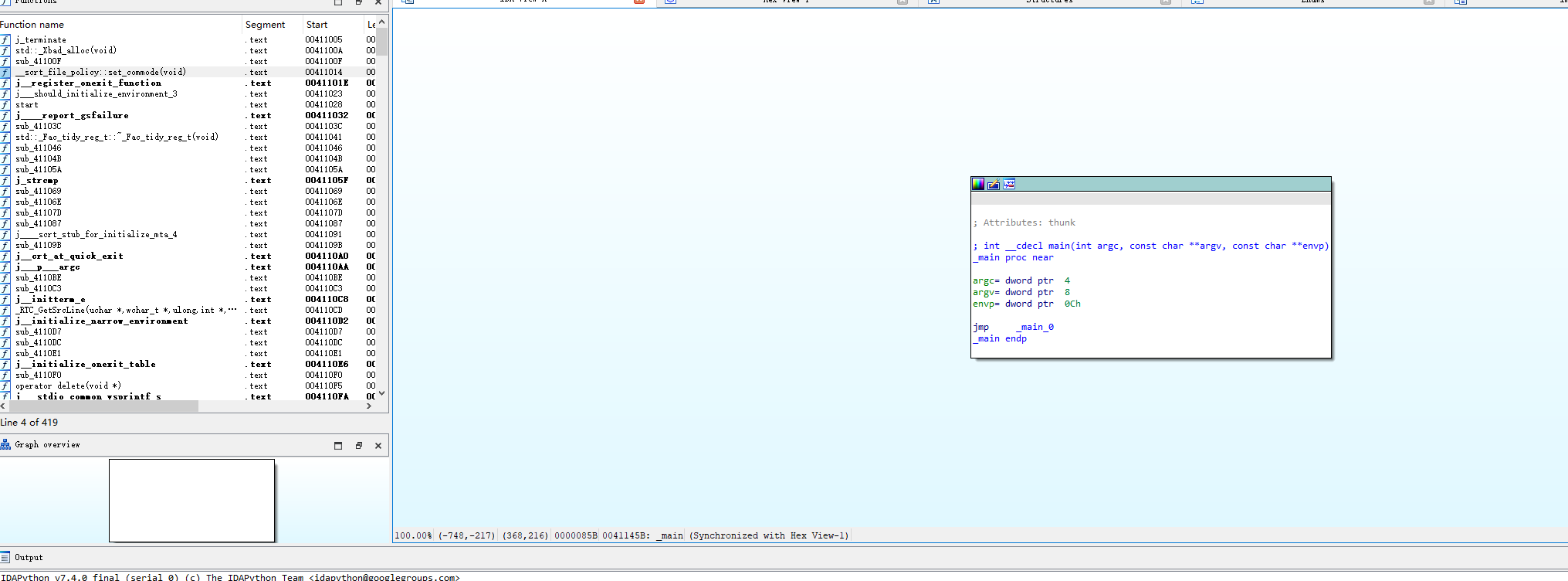Click function icon next to j_strcmp

[x=5, y=180]
